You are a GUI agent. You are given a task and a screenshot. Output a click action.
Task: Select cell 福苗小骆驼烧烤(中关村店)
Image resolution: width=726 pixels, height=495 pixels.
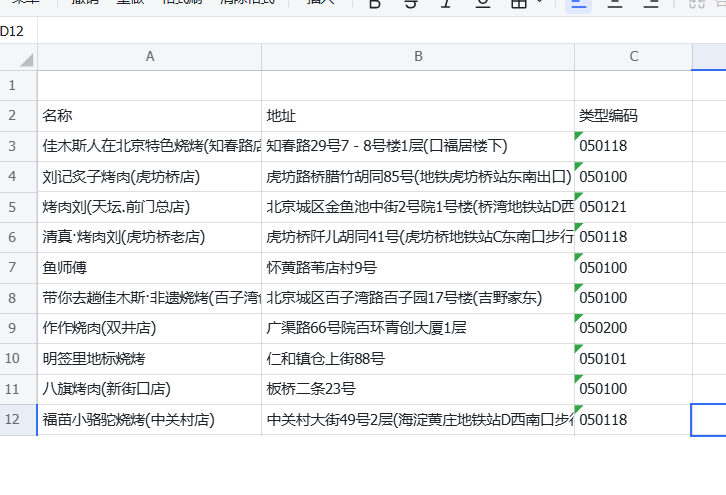click(150, 420)
